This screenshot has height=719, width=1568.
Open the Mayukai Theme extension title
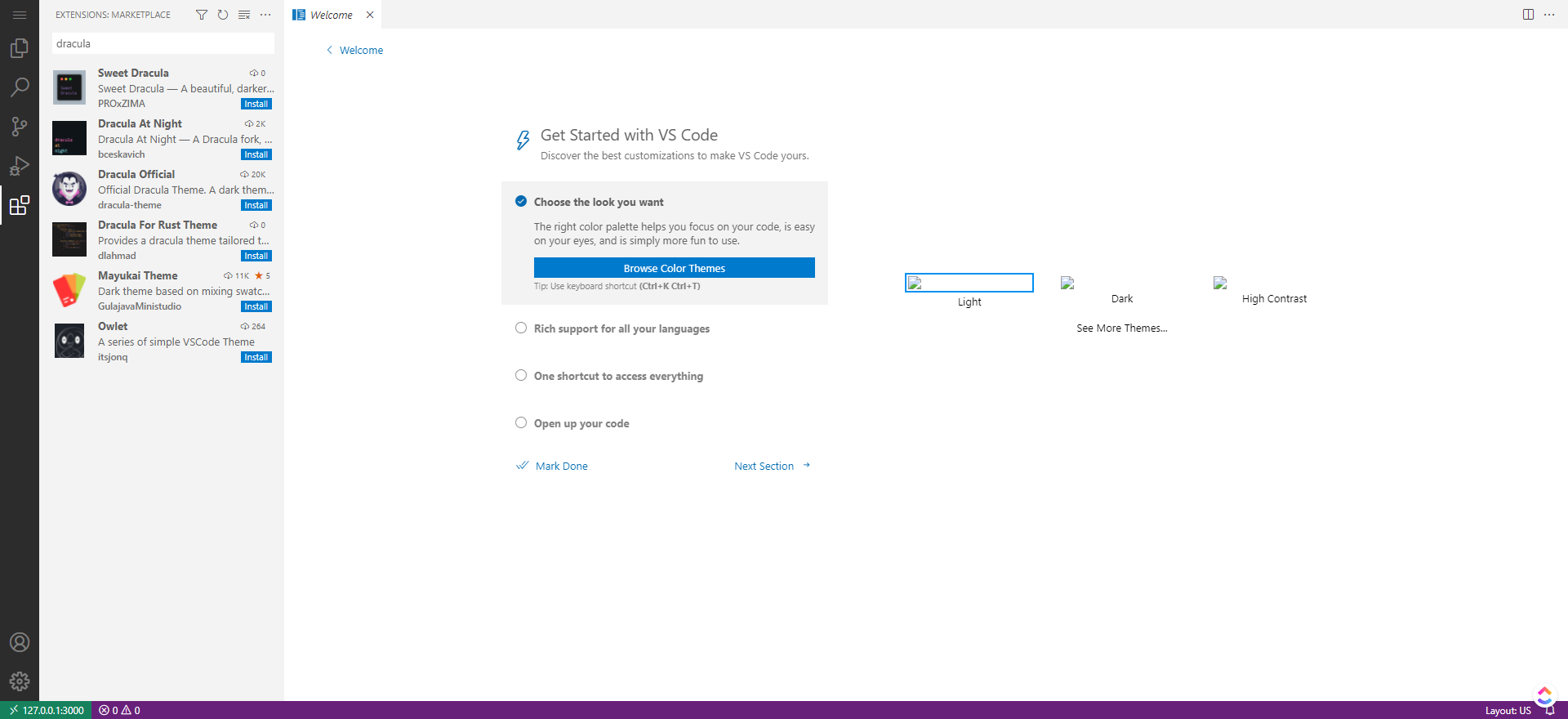137,275
